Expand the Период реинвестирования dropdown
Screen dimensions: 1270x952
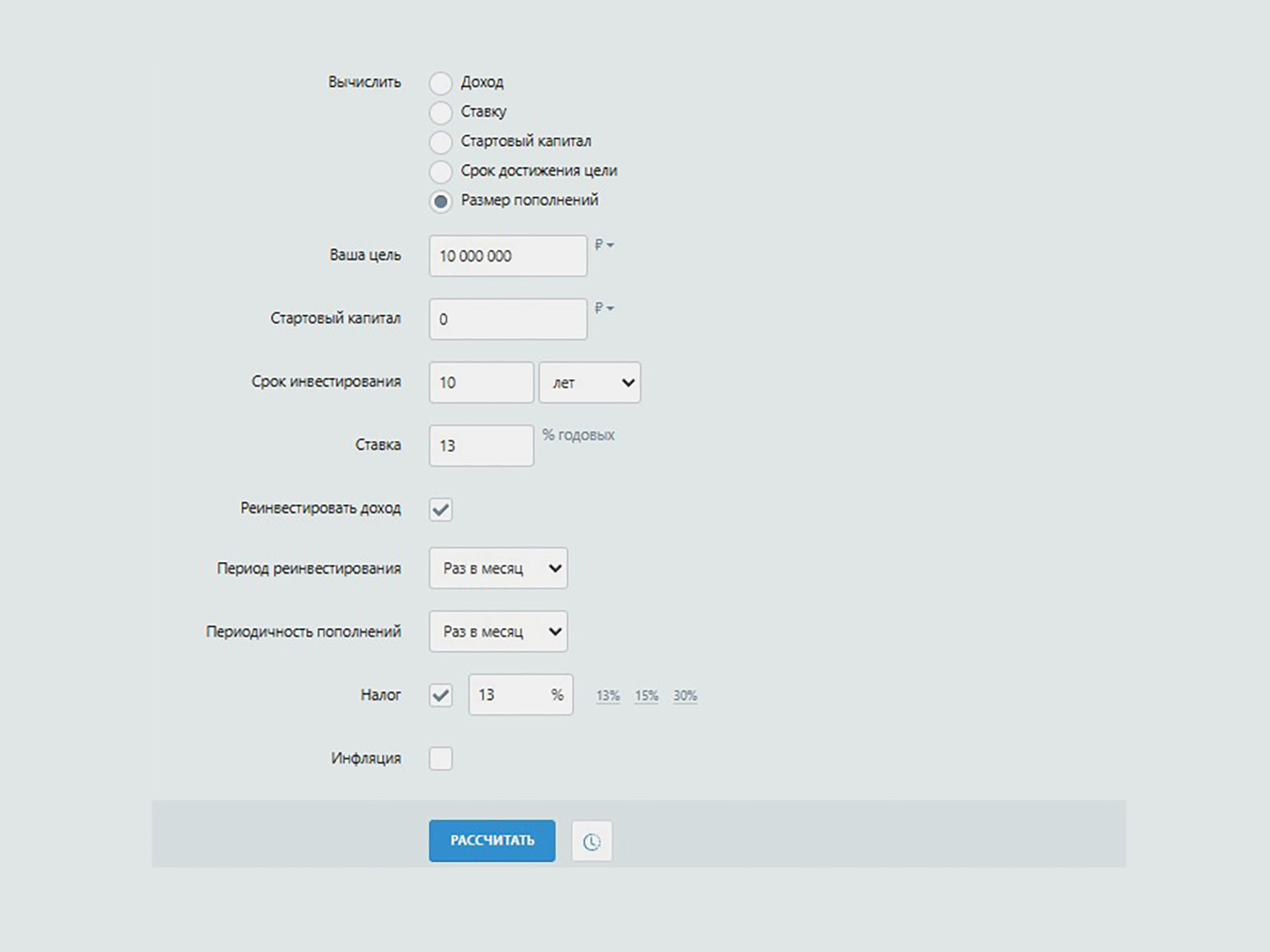coord(498,568)
